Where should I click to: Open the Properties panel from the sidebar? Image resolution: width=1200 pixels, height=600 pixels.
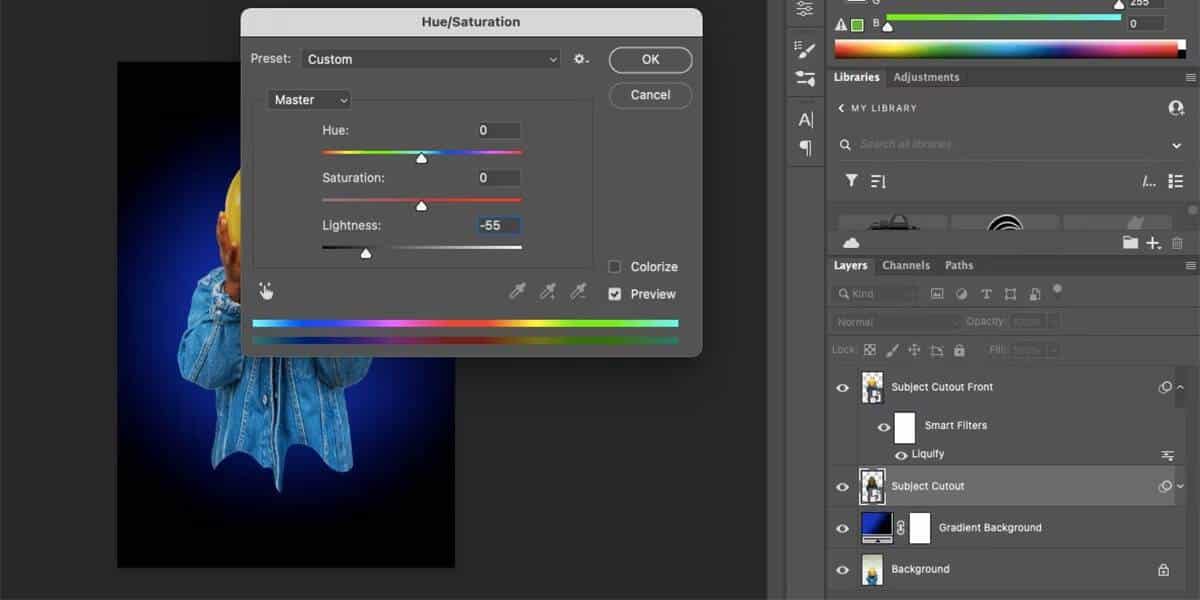point(805,9)
